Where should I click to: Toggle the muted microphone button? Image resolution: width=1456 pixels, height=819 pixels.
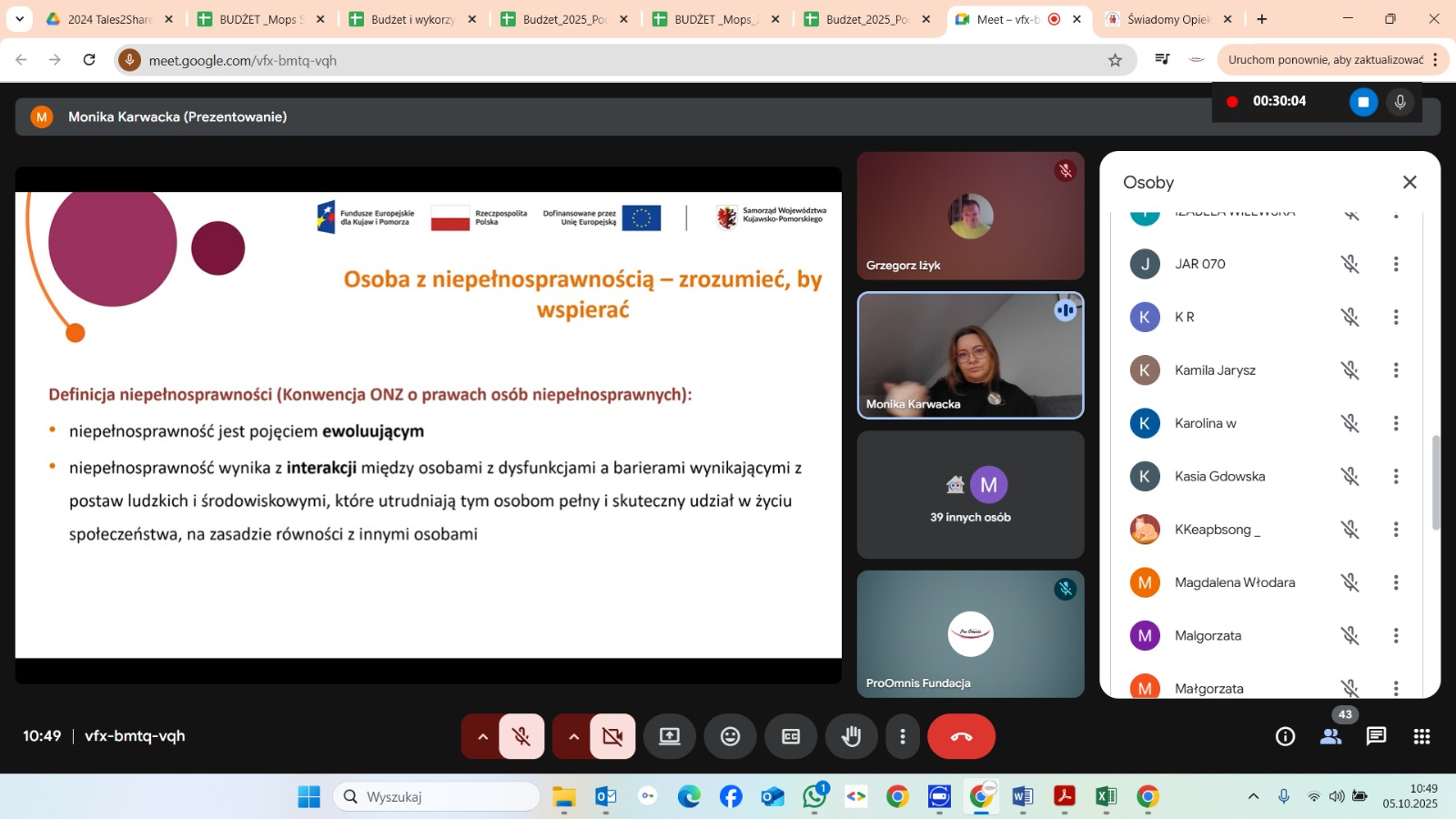coord(521,736)
